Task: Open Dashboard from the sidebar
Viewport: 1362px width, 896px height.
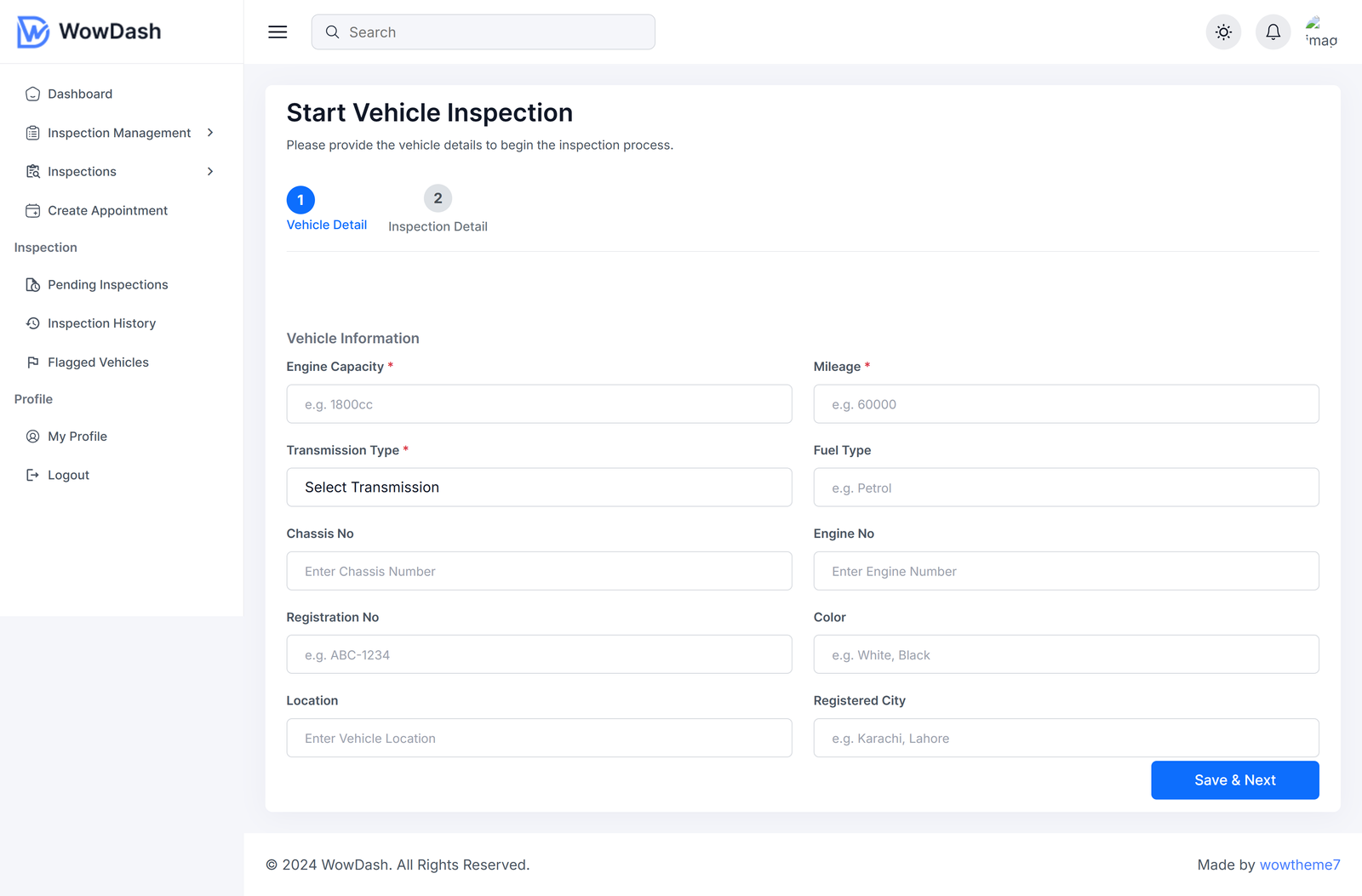Action: pos(80,94)
